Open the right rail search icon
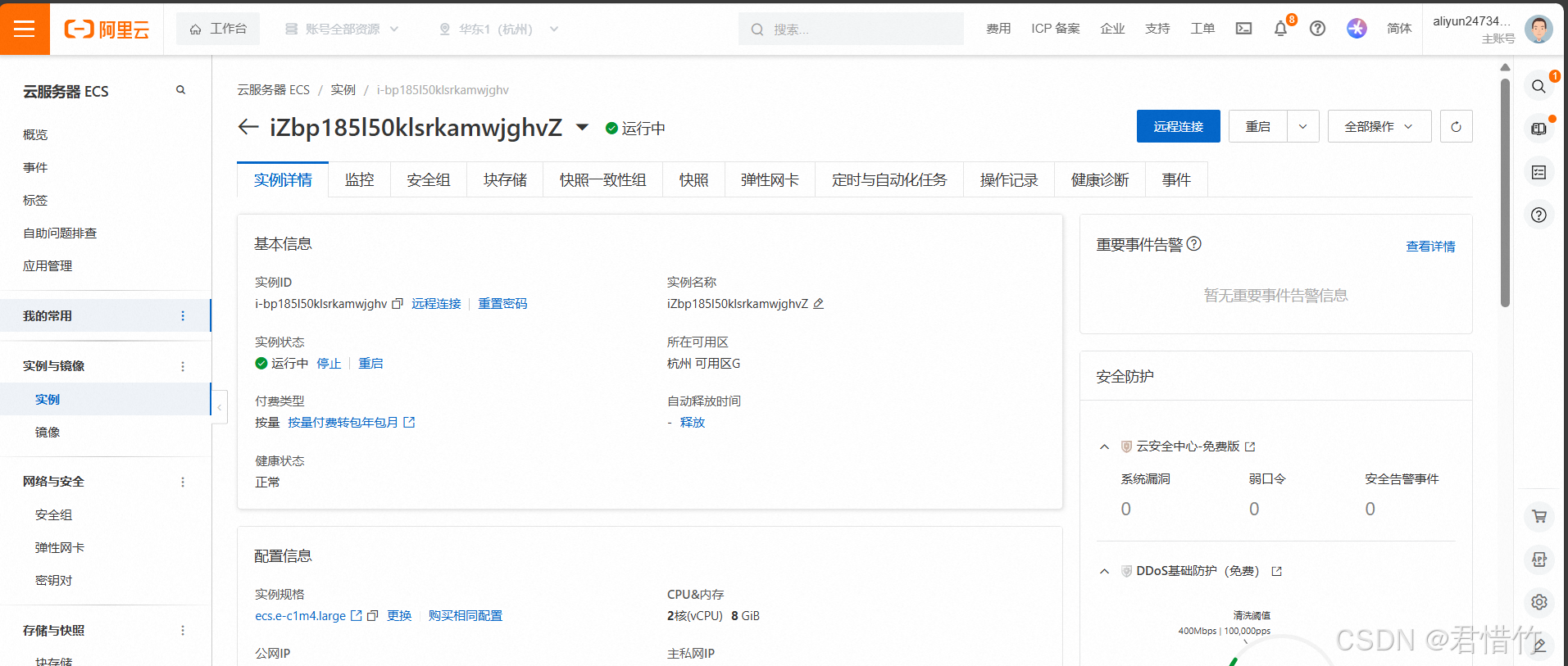The height and width of the screenshot is (666, 1568). pos(1538,87)
